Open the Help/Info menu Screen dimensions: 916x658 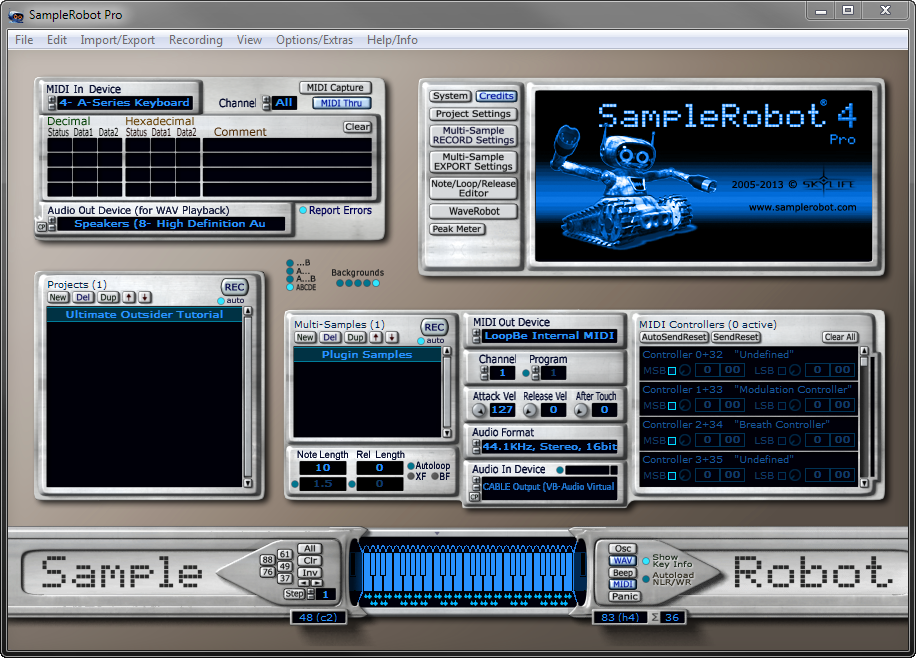click(x=392, y=40)
